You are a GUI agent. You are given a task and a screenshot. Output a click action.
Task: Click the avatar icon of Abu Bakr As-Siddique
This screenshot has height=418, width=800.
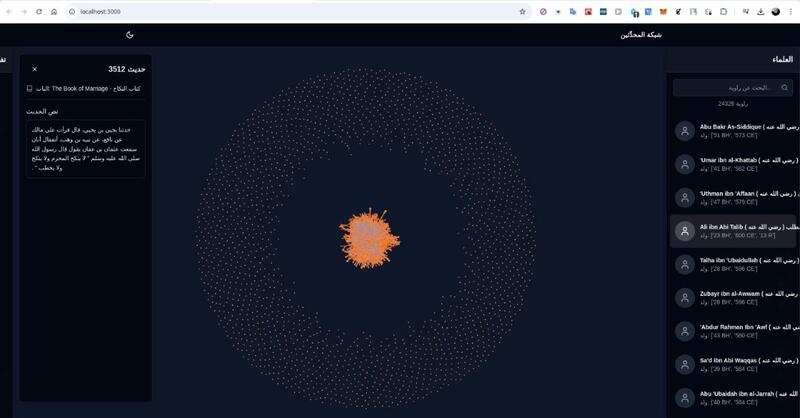pos(684,132)
